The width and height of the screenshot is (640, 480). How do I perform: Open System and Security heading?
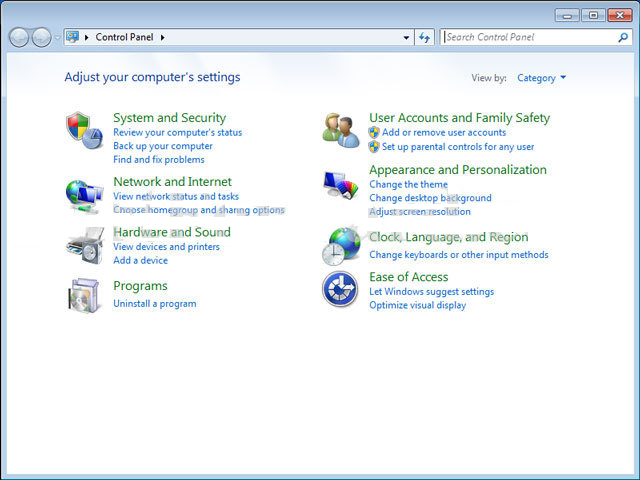pyautogui.click(x=169, y=118)
